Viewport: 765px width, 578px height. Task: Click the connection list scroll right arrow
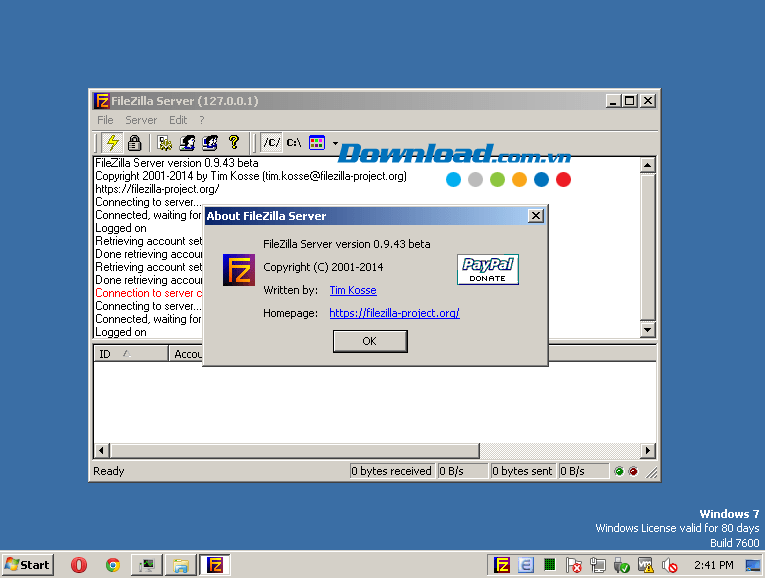647,450
